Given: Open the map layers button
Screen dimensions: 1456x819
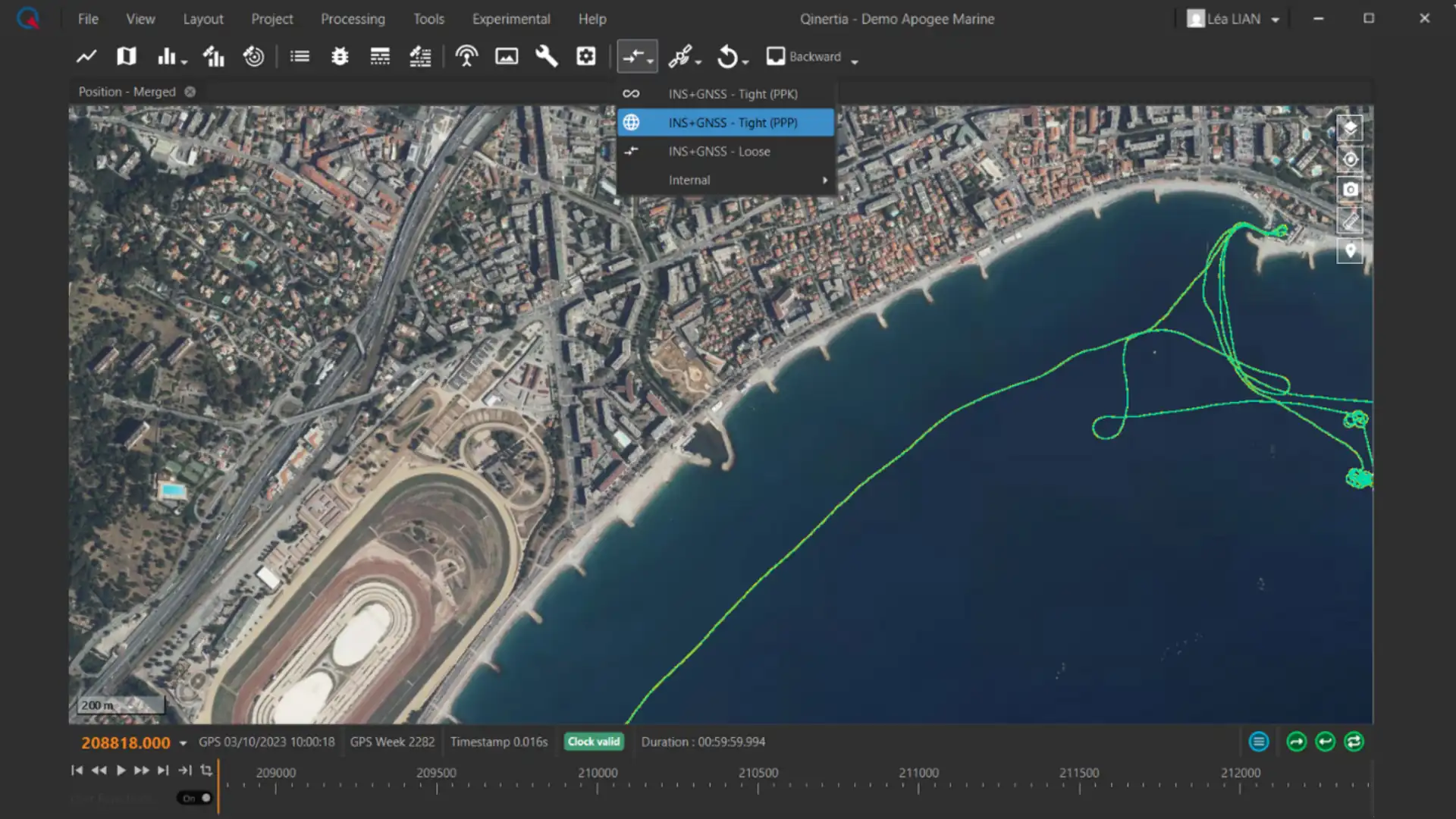Looking at the screenshot, I should [x=1350, y=128].
